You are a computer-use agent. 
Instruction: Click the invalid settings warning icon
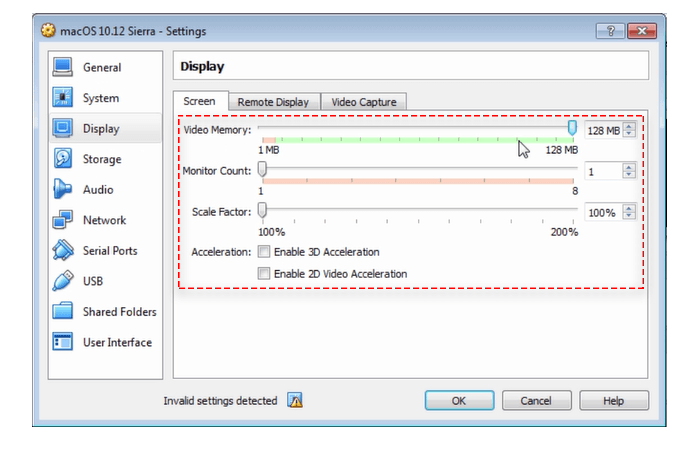click(294, 401)
